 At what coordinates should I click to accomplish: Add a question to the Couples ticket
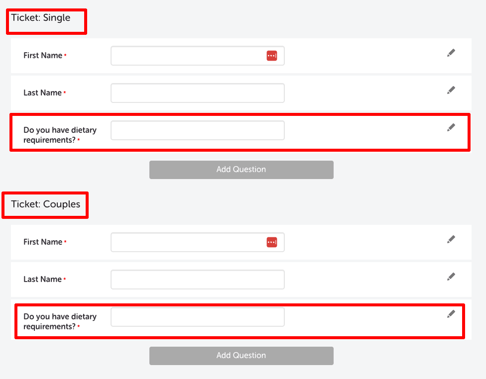click(241, 356)
